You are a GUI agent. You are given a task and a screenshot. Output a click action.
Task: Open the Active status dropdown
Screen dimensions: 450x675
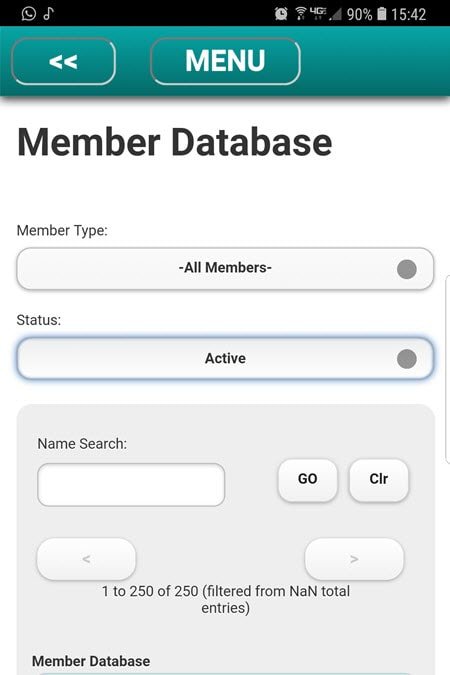click(x=225, y=358)
